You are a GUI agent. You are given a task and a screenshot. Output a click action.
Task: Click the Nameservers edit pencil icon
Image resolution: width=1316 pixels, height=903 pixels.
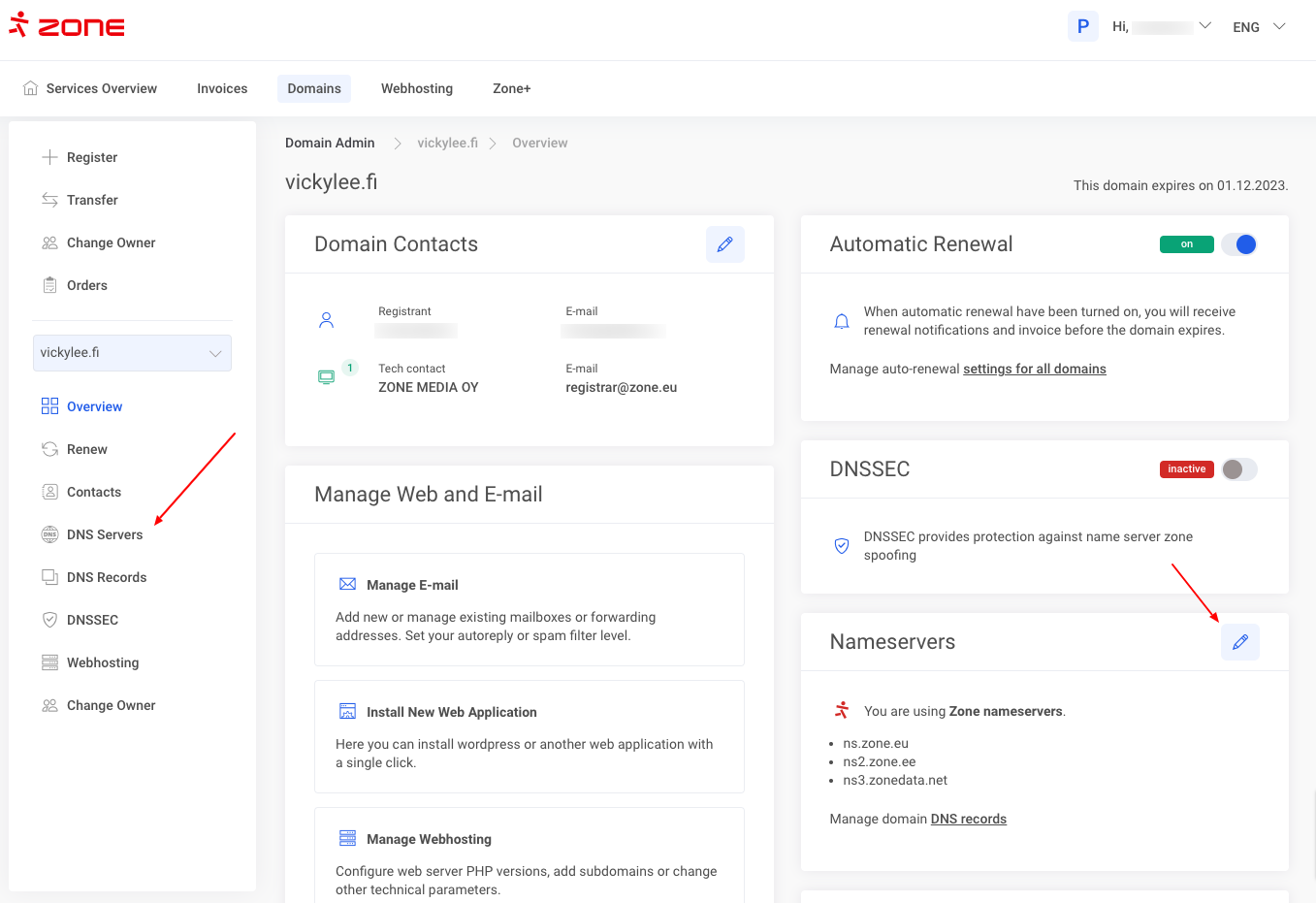[x=1239, y=642]
